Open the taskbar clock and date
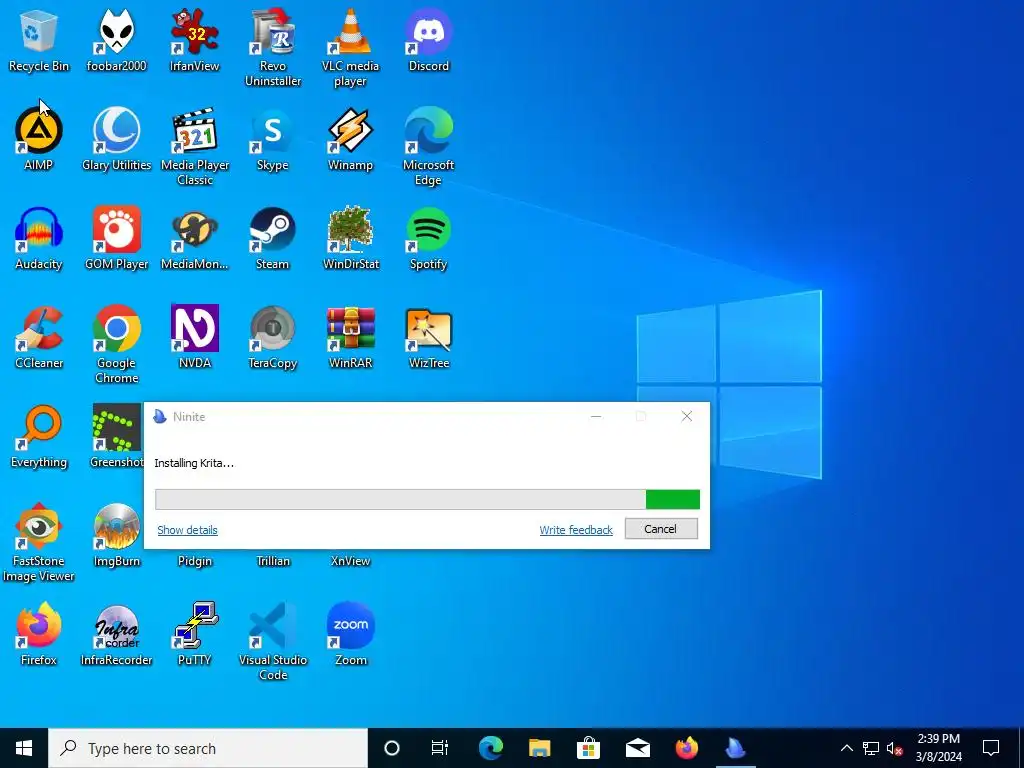 [x=938, y=748]
